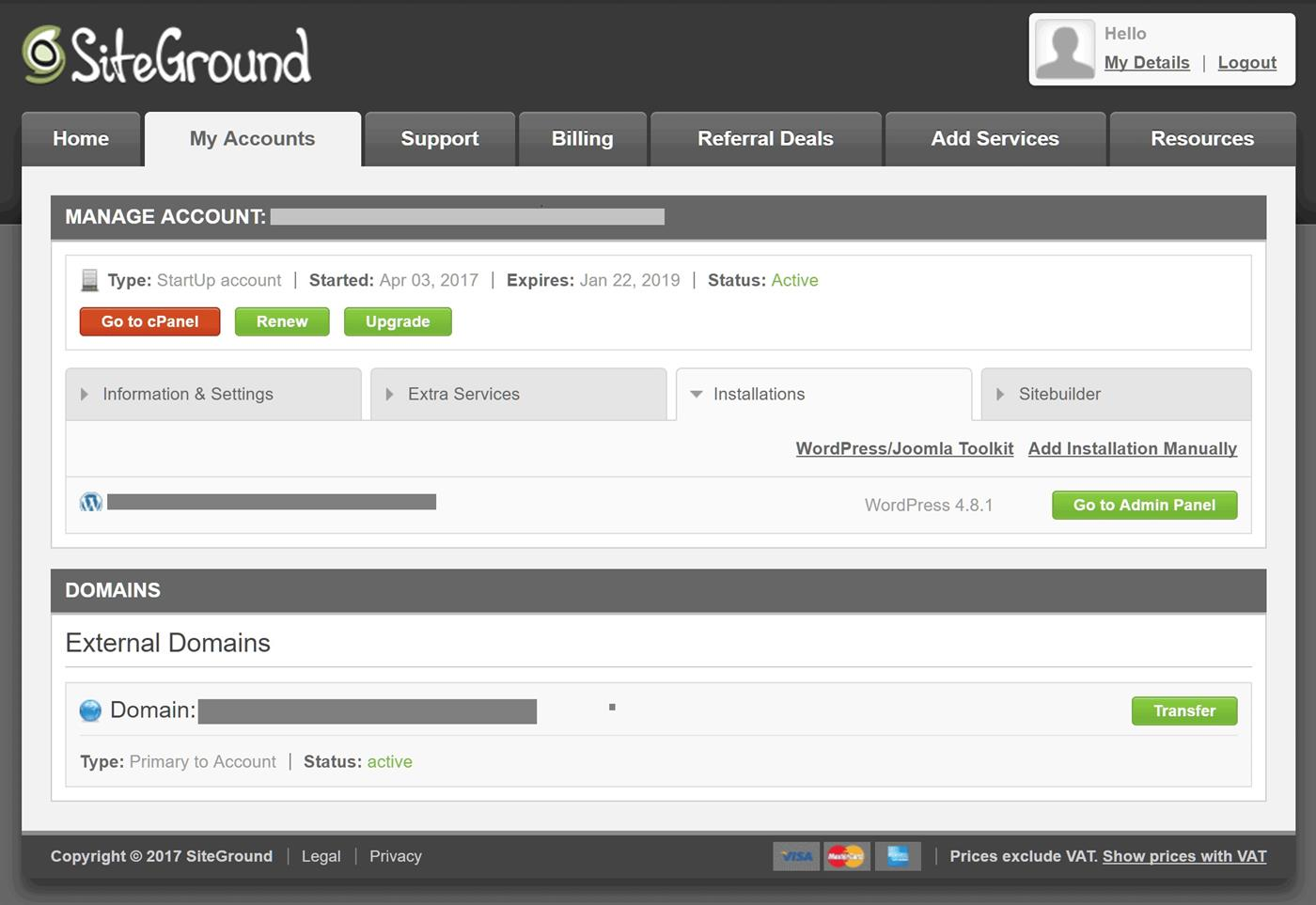This screenshot has height=905, width=1316.
Task: Go to the Referral Deals tab
Action: (765, 139)
